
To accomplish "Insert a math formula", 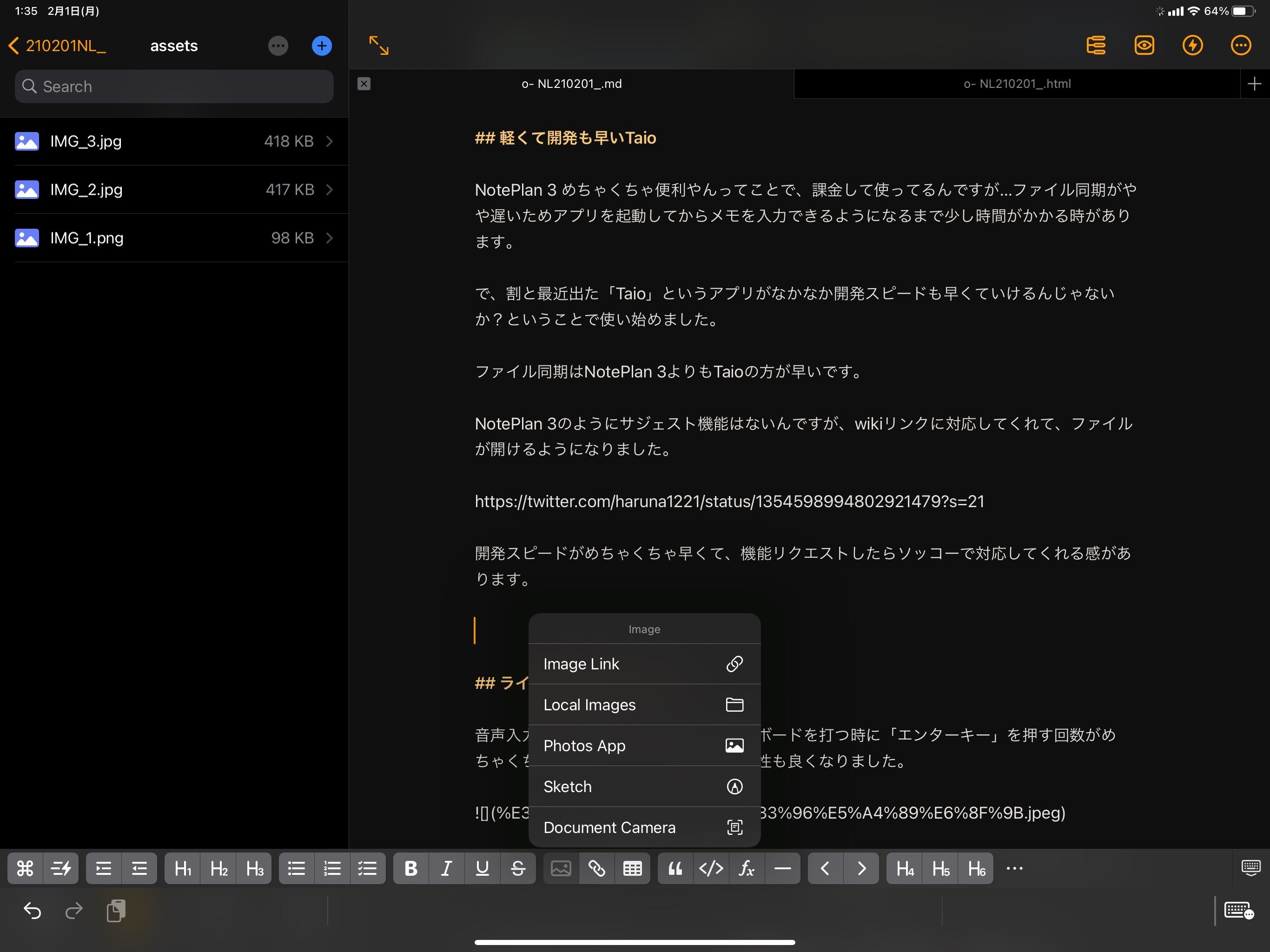I will click(x=747, y=868).
